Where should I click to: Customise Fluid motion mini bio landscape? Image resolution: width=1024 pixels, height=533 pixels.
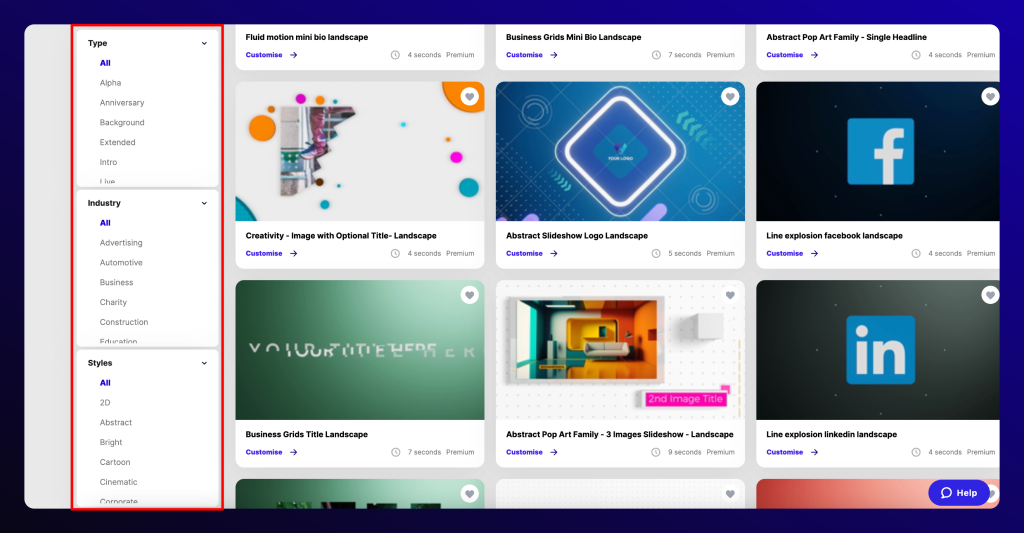264,55
